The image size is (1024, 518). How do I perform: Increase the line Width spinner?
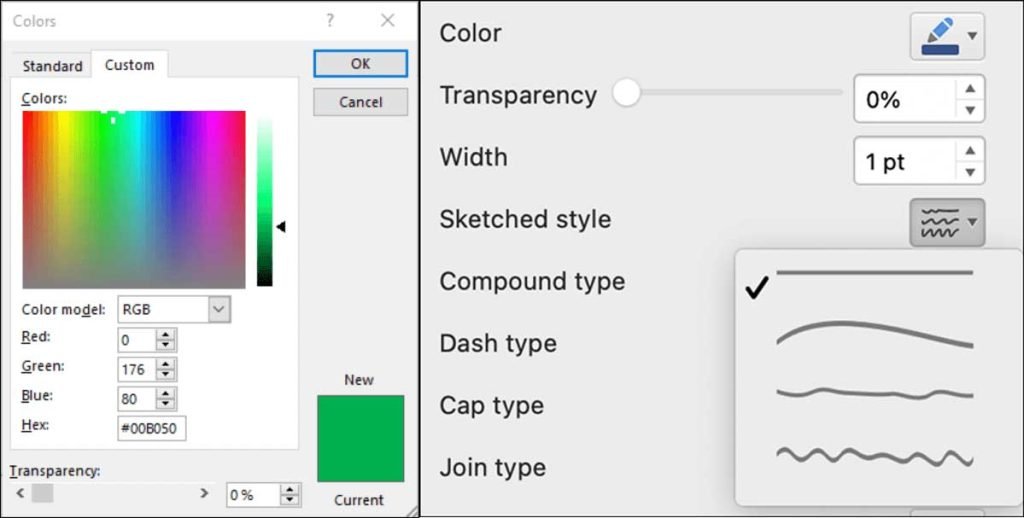970,151
